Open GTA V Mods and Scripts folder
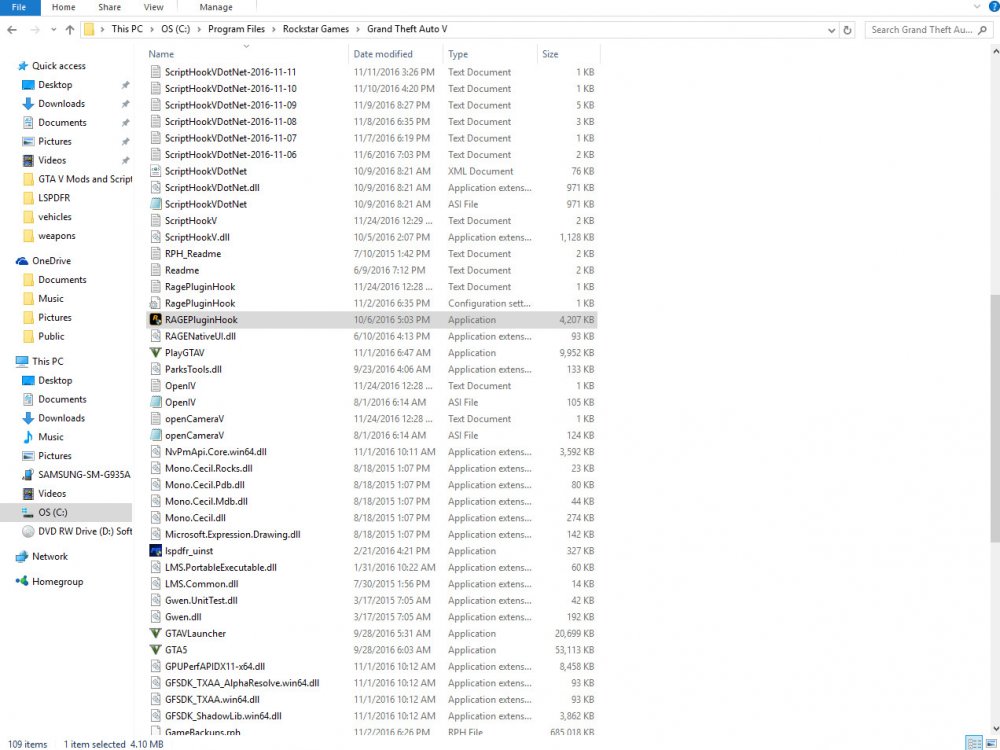Screen dimensions: 1000x750 78,179
